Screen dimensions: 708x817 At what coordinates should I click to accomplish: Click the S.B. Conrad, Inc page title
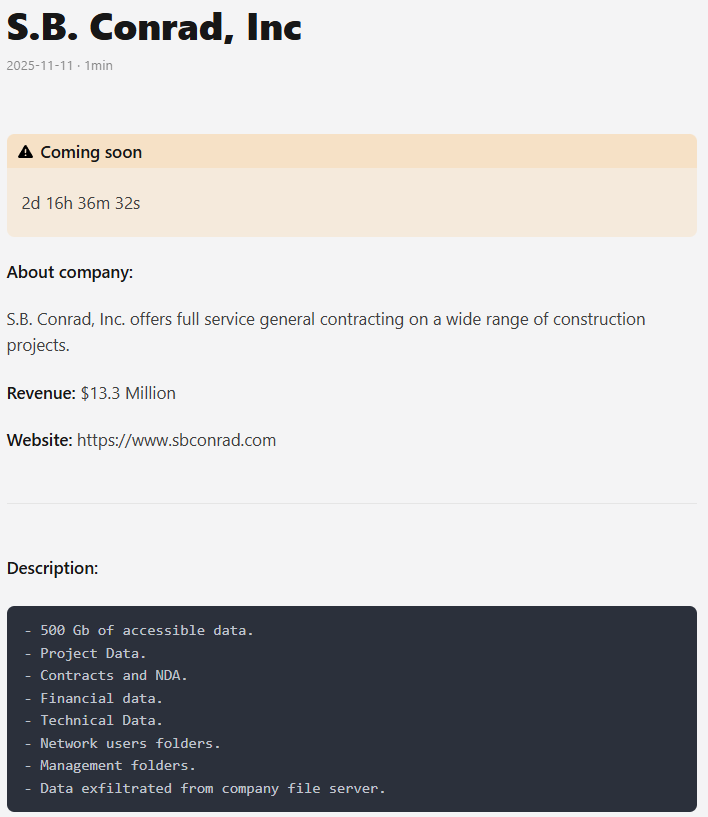coord(154,27)
